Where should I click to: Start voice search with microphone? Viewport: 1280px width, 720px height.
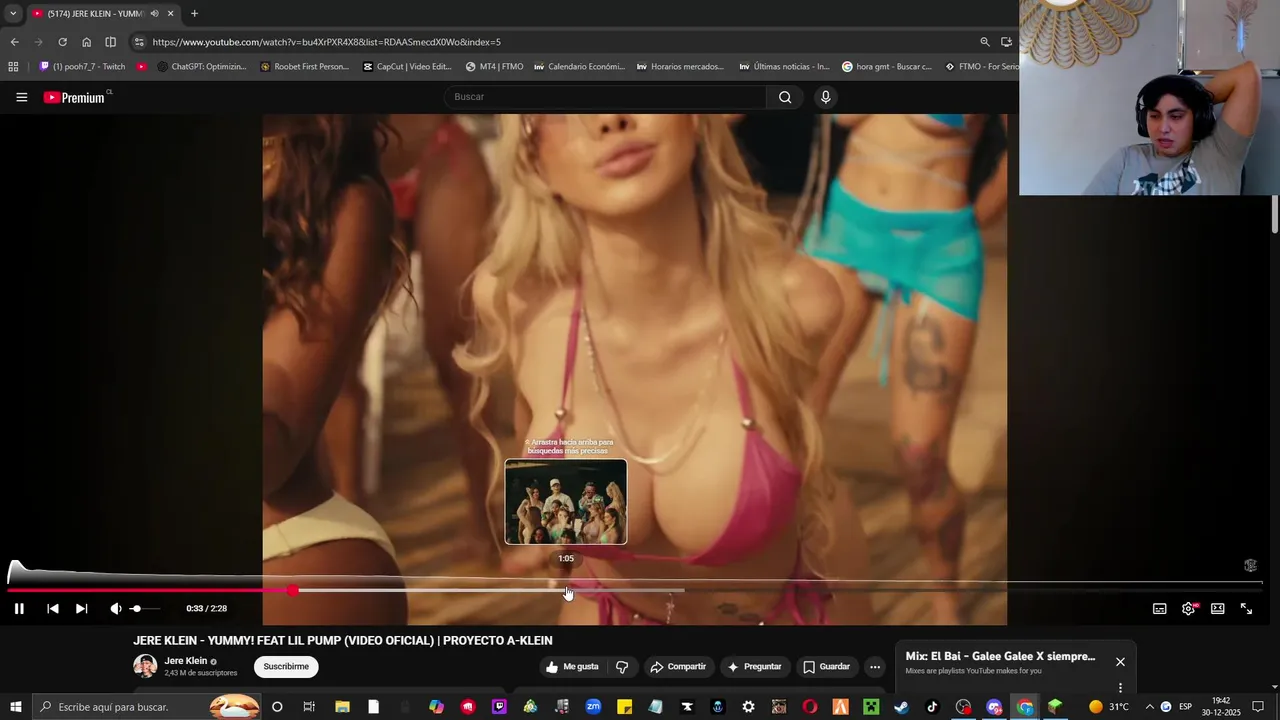point(825,97)
